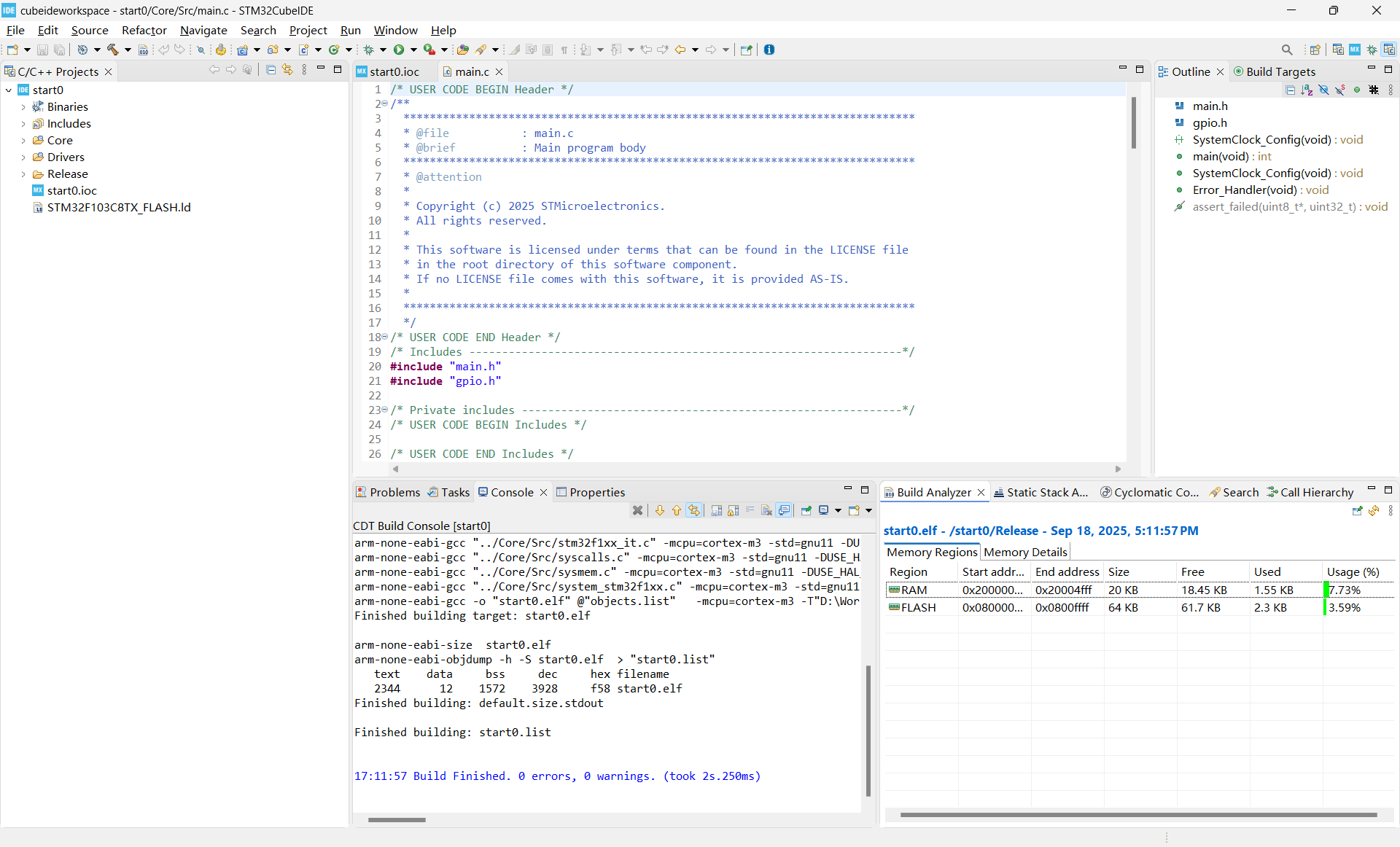Toggle fold marker at line 23
Viewport: 1400px width, 847px height.
click(x=385, y=410)
